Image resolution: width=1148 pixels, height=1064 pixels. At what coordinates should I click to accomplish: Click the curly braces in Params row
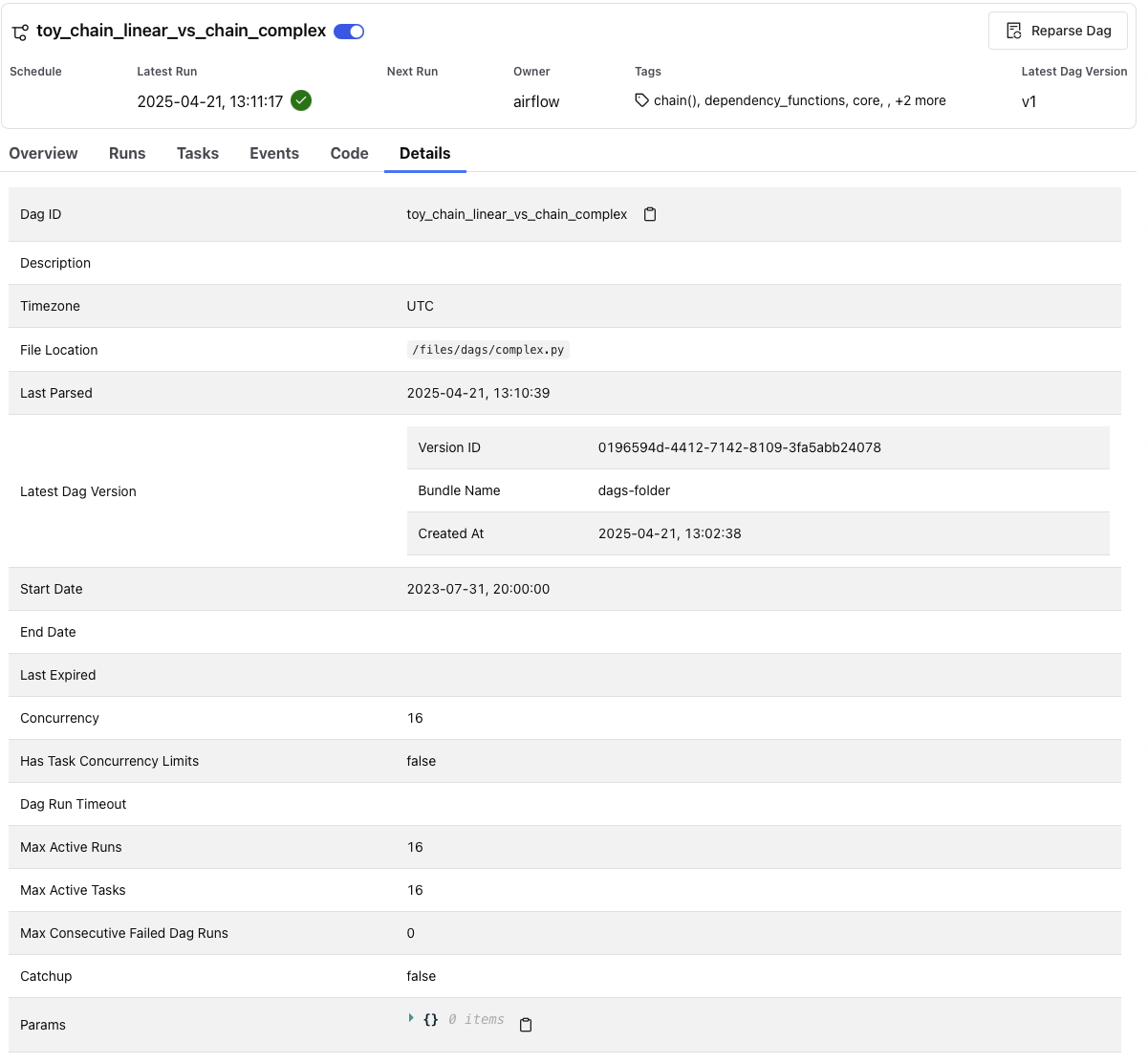(x=431, y=1020)
